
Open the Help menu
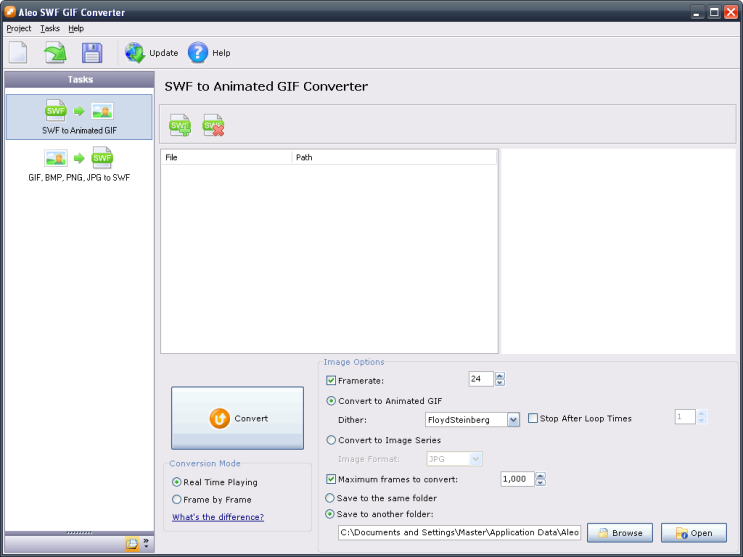76,28
